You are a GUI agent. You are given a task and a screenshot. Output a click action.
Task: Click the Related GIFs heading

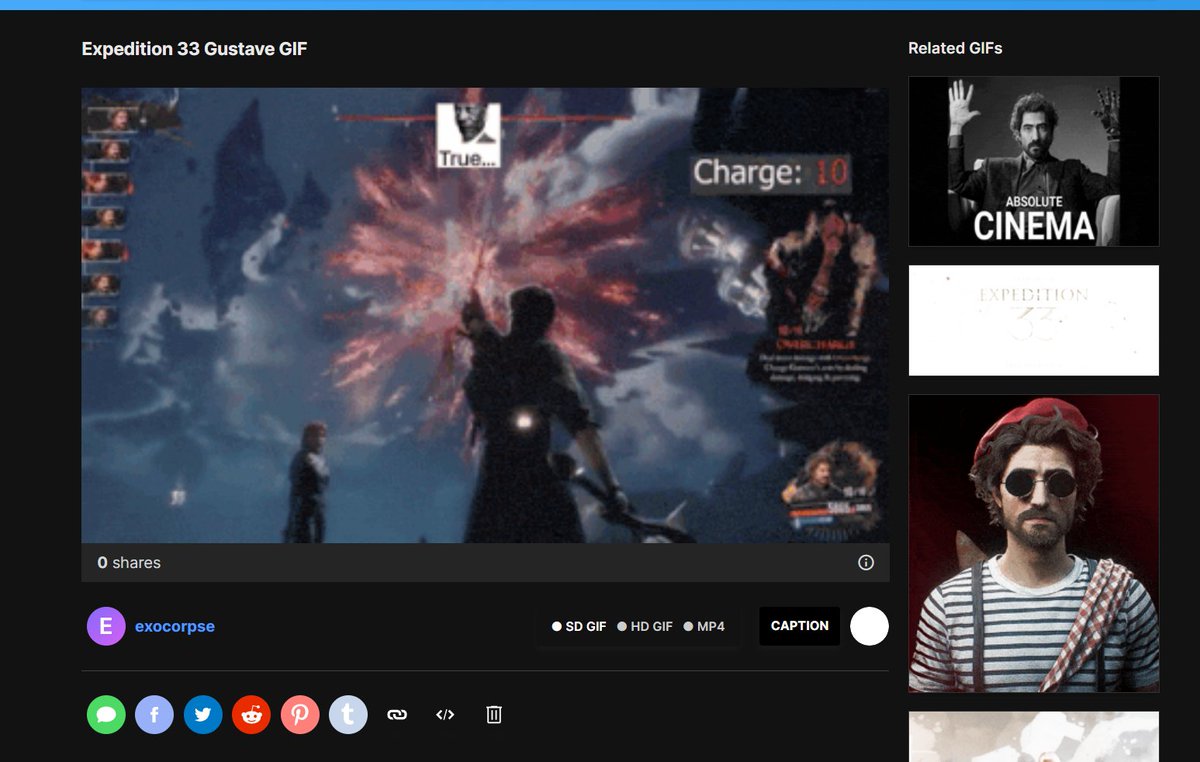955,48
